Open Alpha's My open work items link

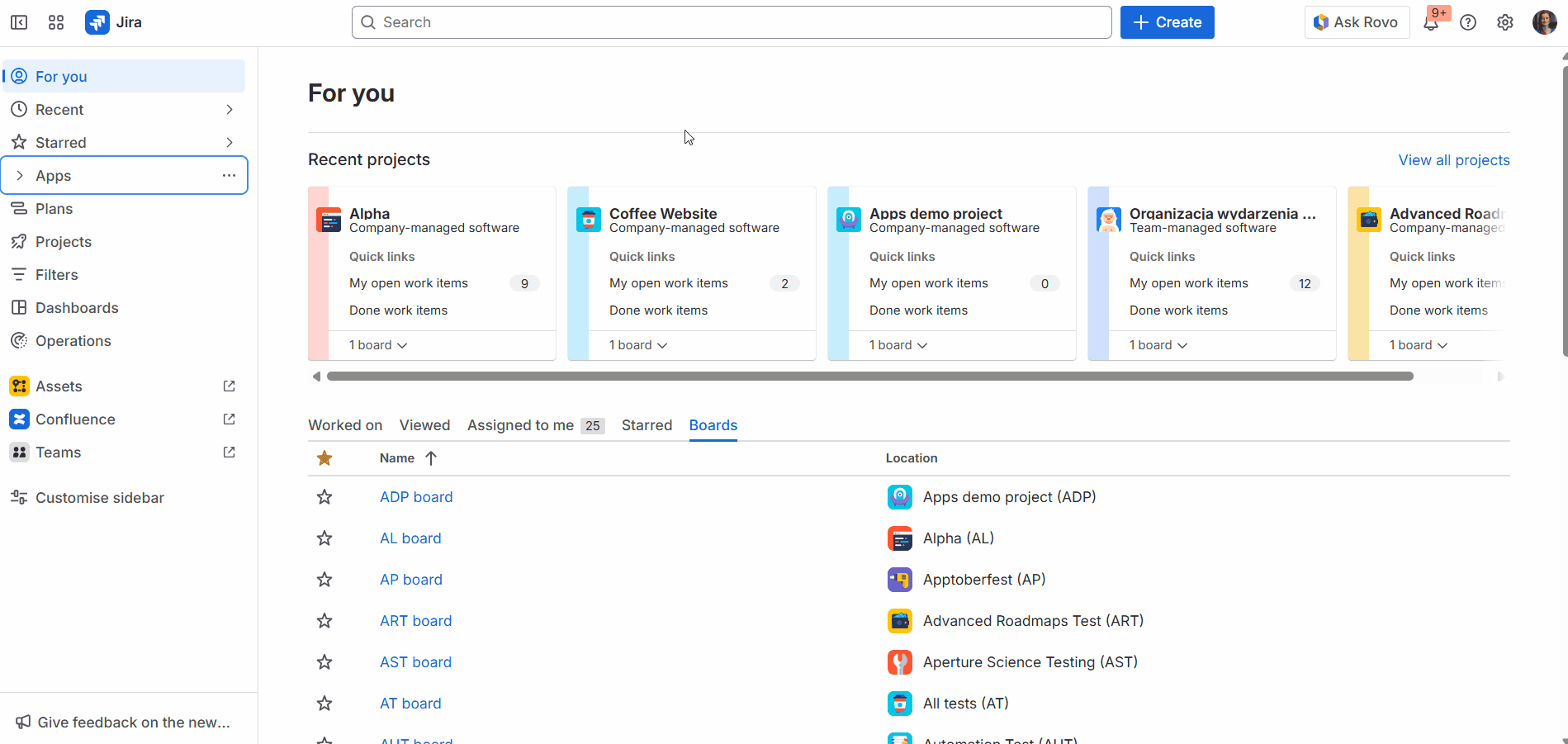[x=409, y=283]
